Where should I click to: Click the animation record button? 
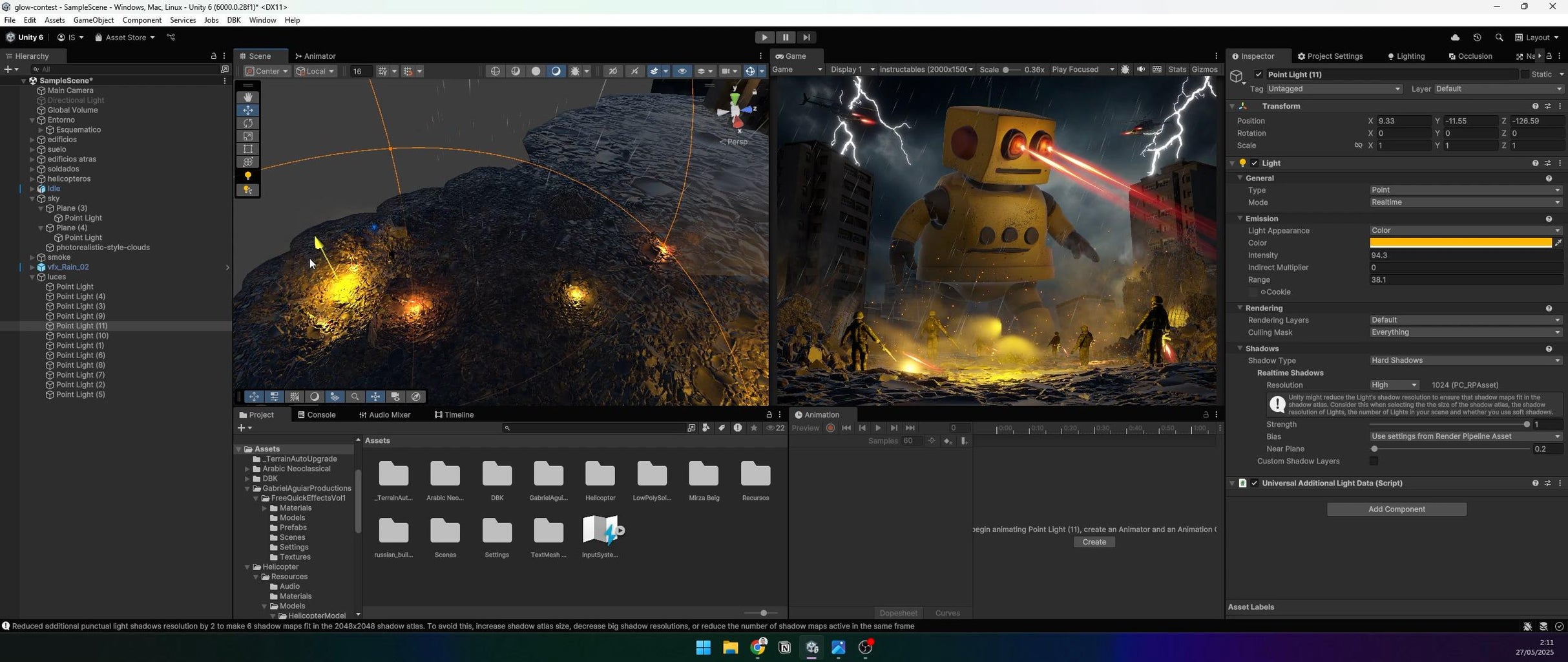pos(831,428)
